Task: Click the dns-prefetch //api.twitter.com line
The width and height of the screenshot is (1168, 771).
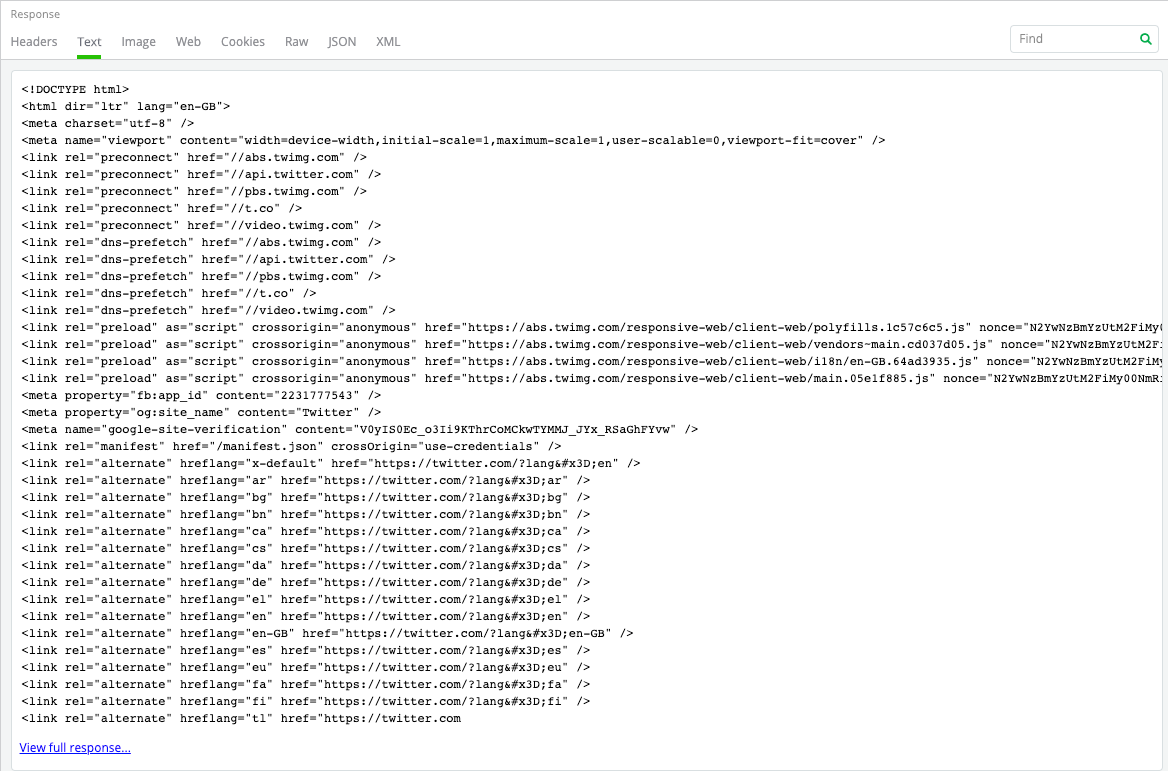Action: 209,260
